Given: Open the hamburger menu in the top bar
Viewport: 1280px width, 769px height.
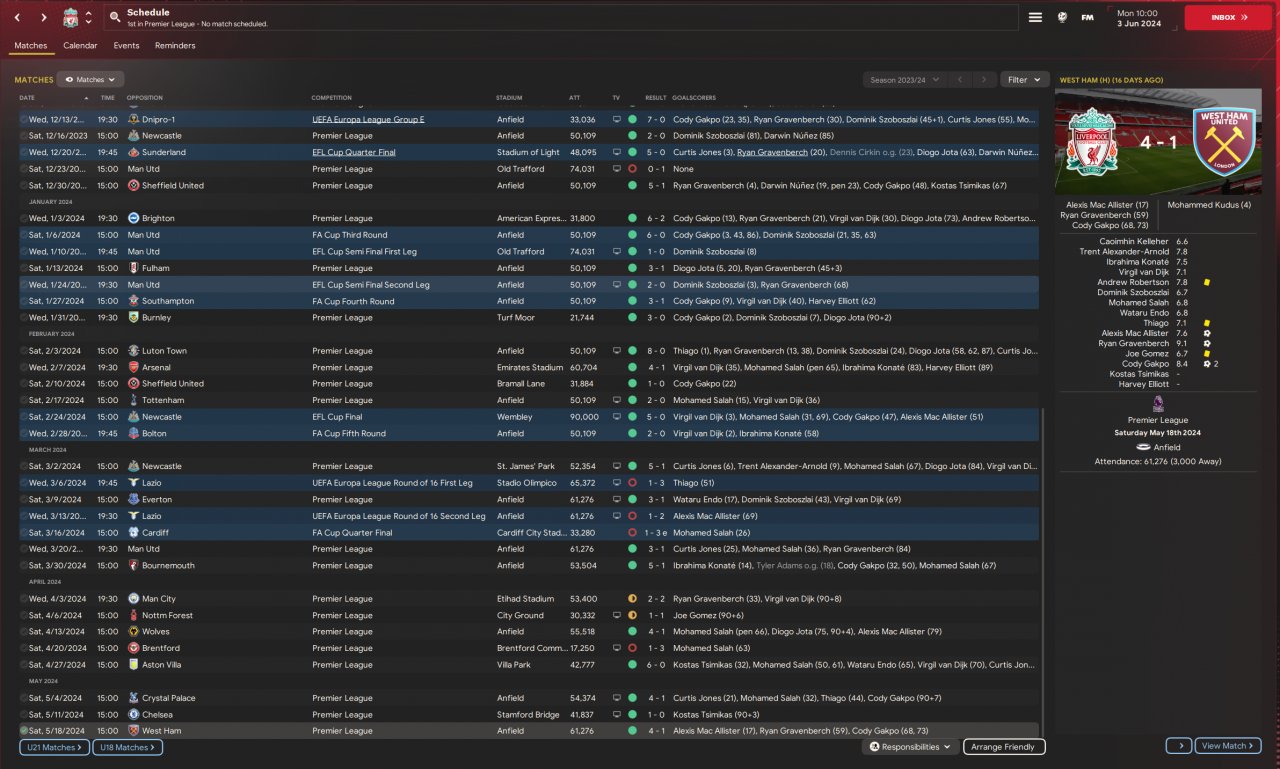Looking at the screenshot, I should (x=1035, y=17).
